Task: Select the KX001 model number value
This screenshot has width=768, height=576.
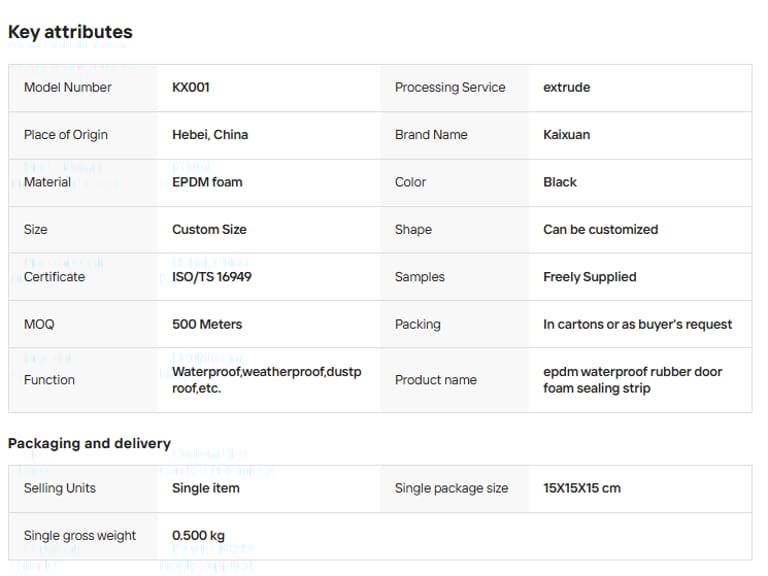Action: (191, 87)
